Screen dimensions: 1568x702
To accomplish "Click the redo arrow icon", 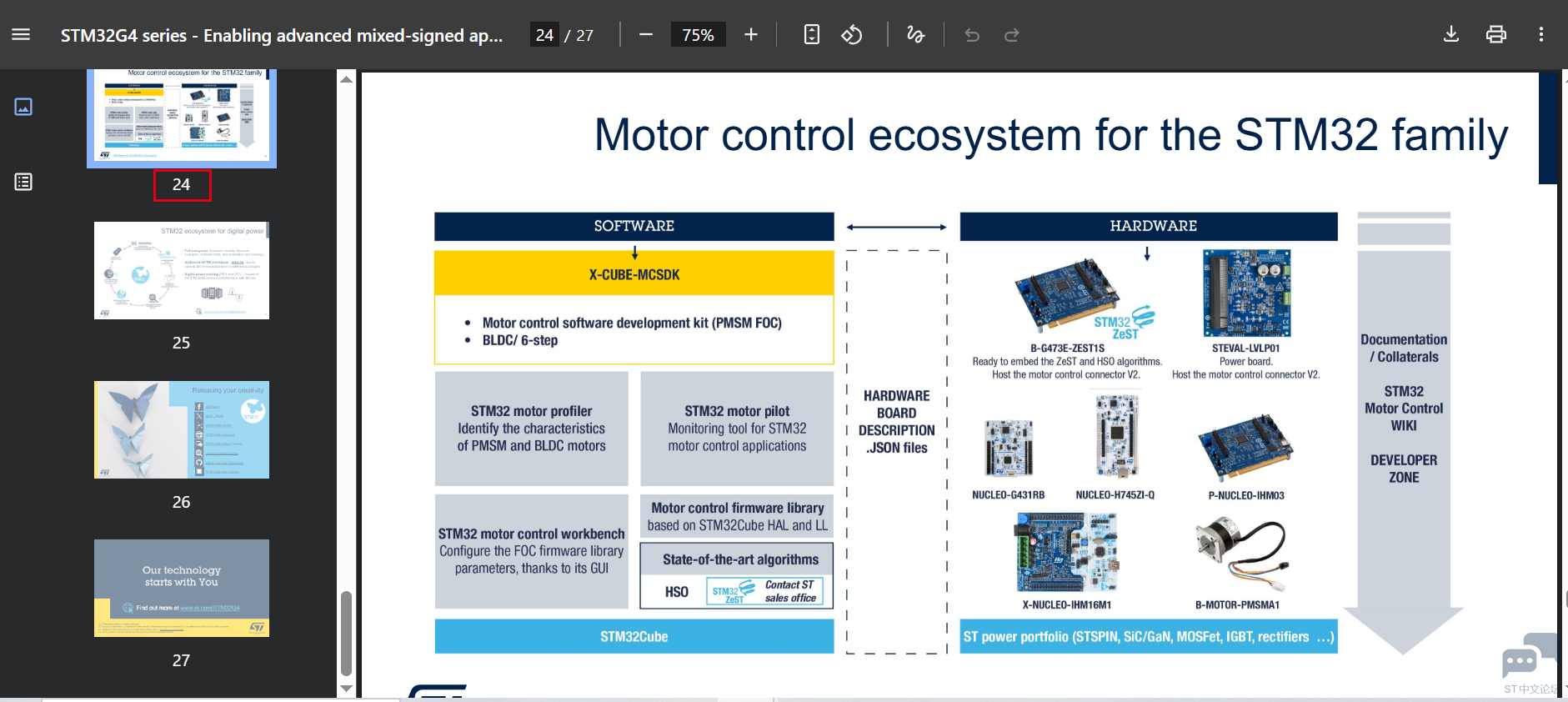I will pos(1012,35).
